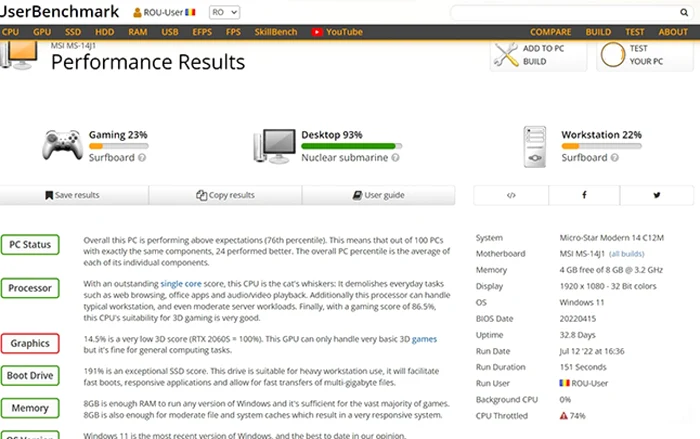Click the Graphics button
The width and height of the screenshot is (700, 439).
[x=30, y=343]
